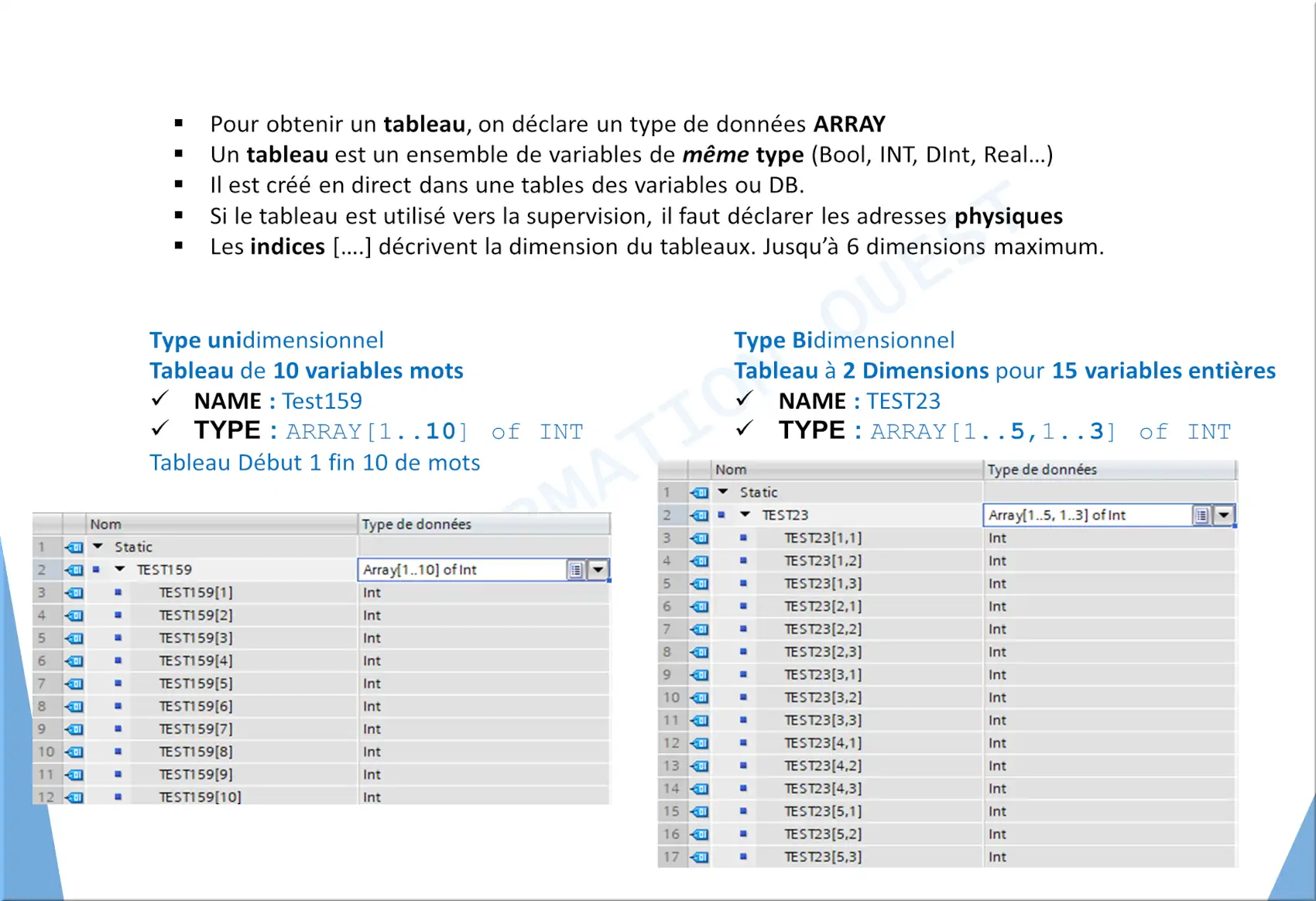Click tag icon on row TEST159[1]
The height and width of the screenshot is (901, 1316).
click(x=75, y=593)
